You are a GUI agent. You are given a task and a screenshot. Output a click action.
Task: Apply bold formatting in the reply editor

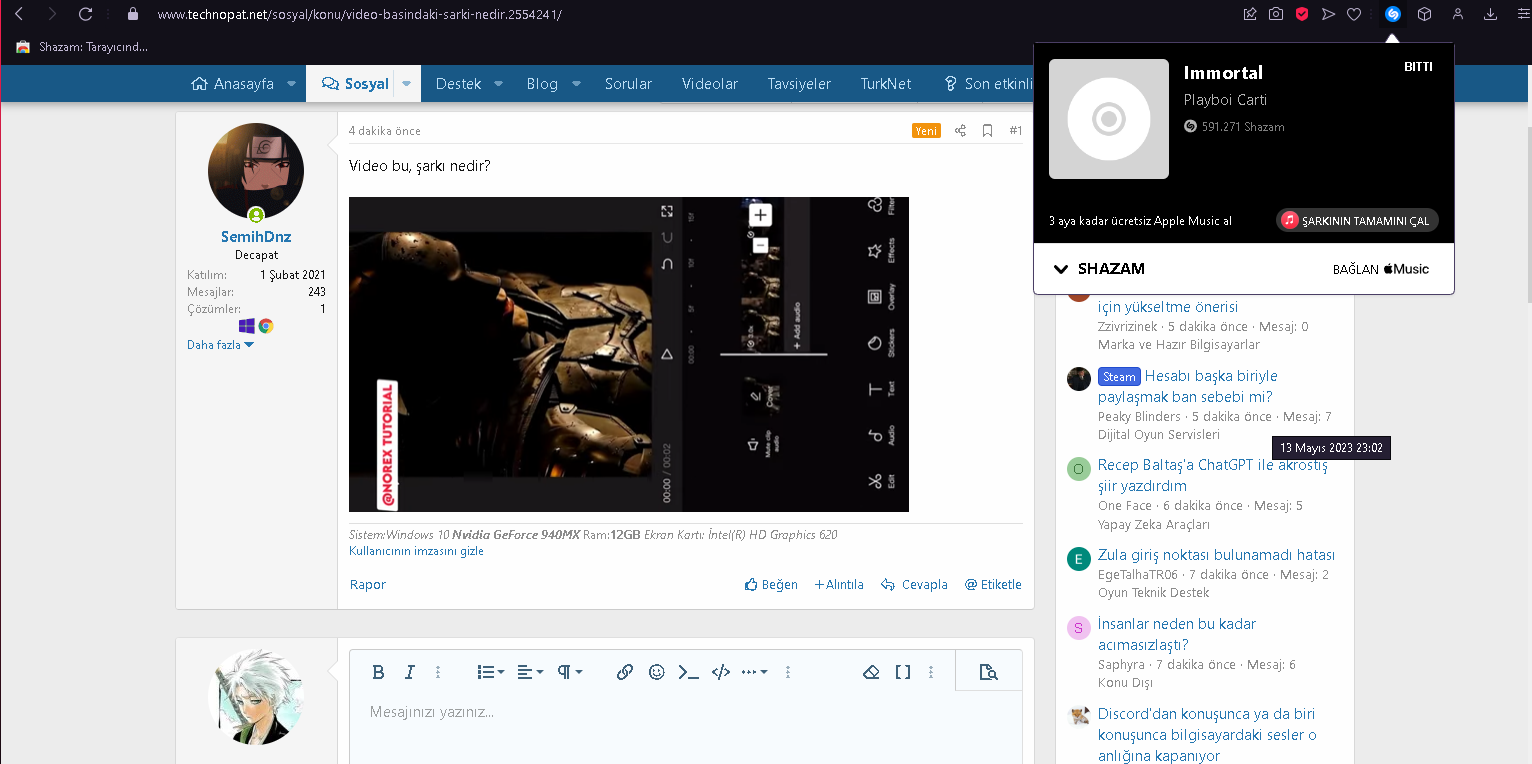coord(378,672)
